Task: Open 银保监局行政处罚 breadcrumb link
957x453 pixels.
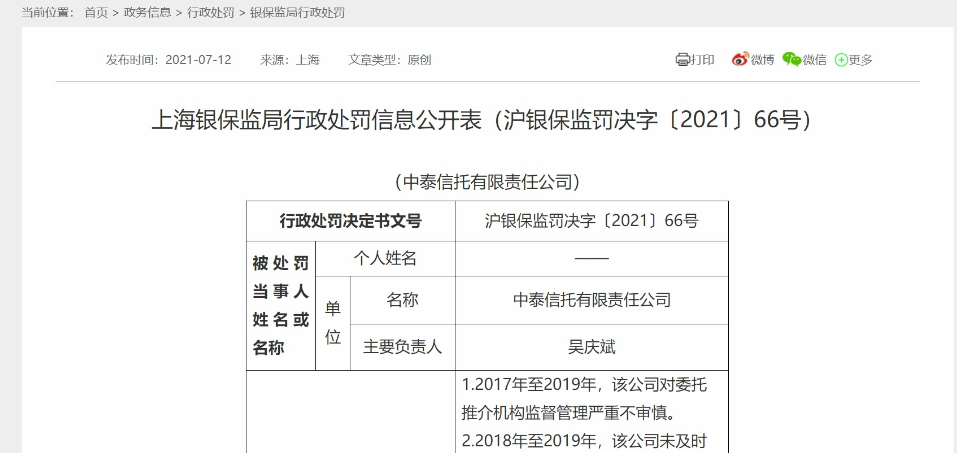Action: click(297, 12)
